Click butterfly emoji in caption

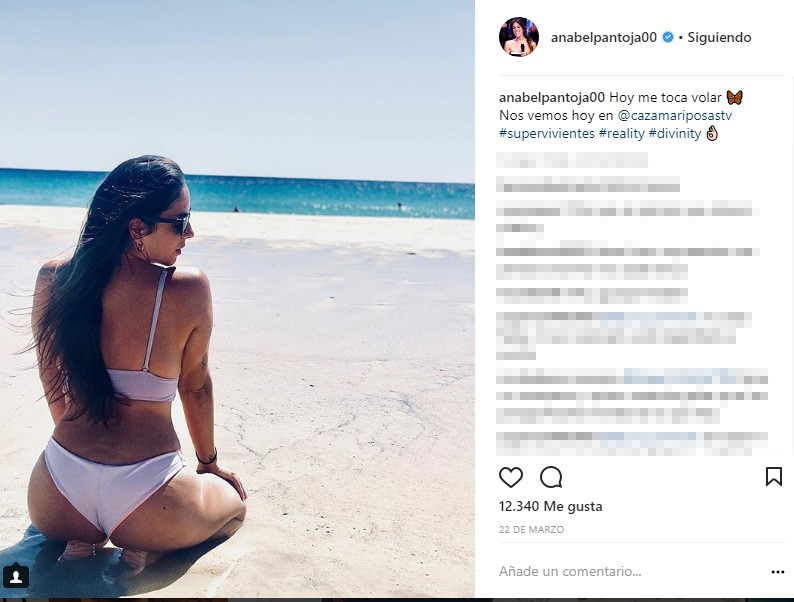pyautogui.click(x=734, y=97)
